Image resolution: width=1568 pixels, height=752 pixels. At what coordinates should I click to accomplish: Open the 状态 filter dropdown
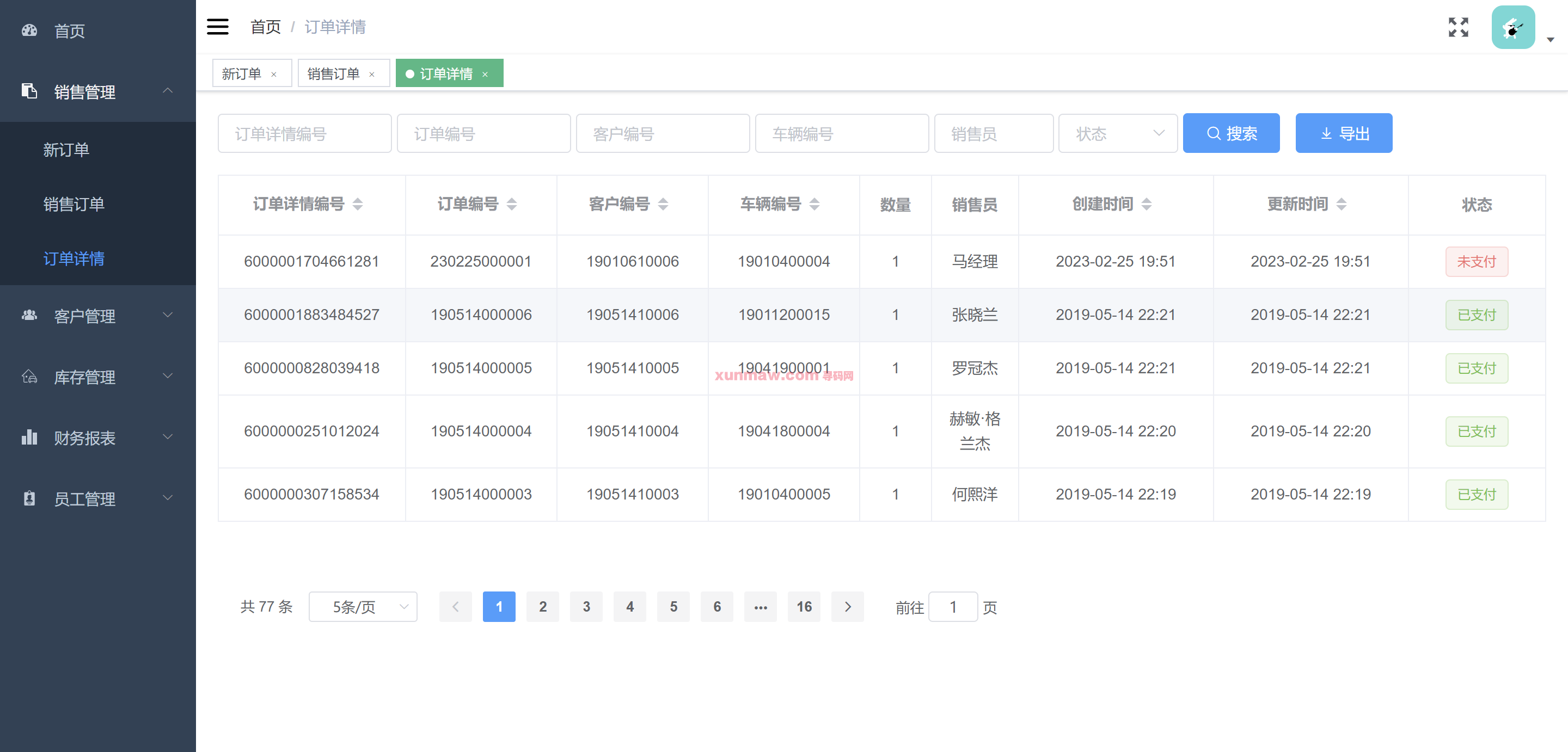[1117, 133]
